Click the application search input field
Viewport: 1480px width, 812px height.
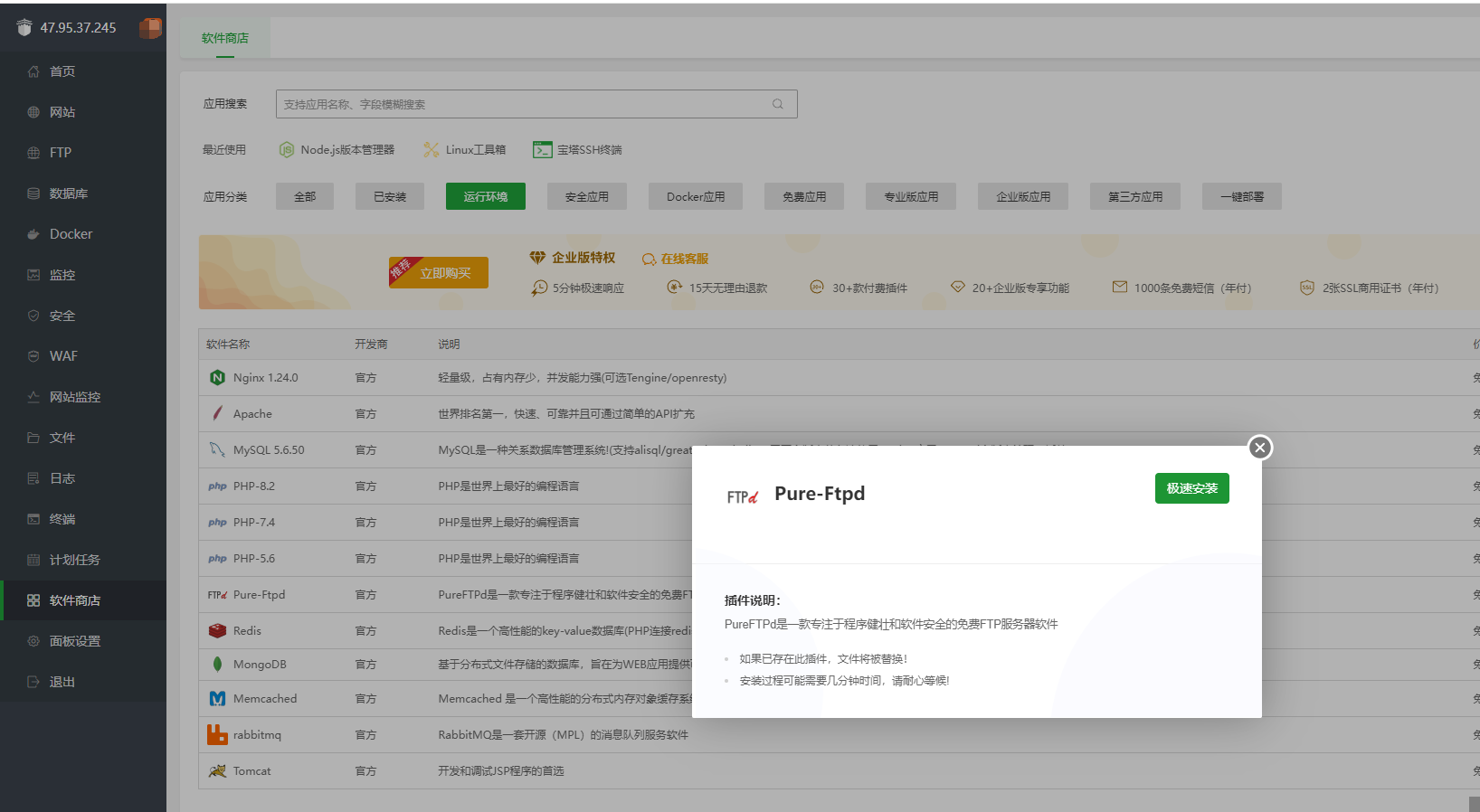[536, 104]
